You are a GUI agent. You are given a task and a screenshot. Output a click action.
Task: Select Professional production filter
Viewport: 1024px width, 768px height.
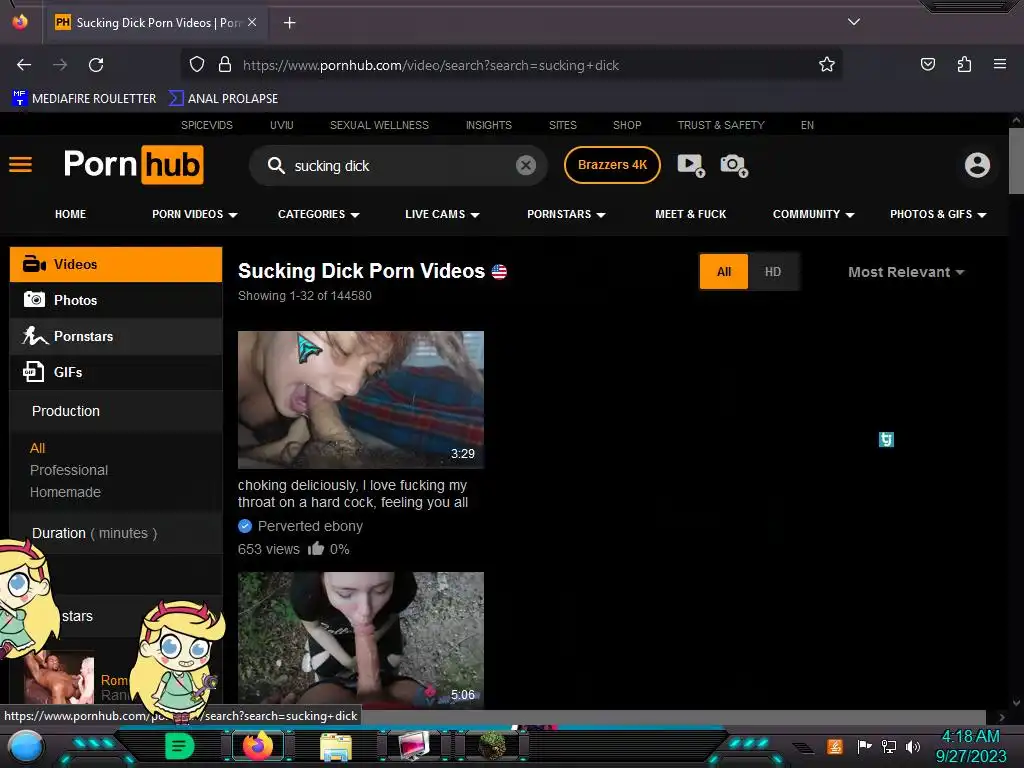(x=69, y=470)
